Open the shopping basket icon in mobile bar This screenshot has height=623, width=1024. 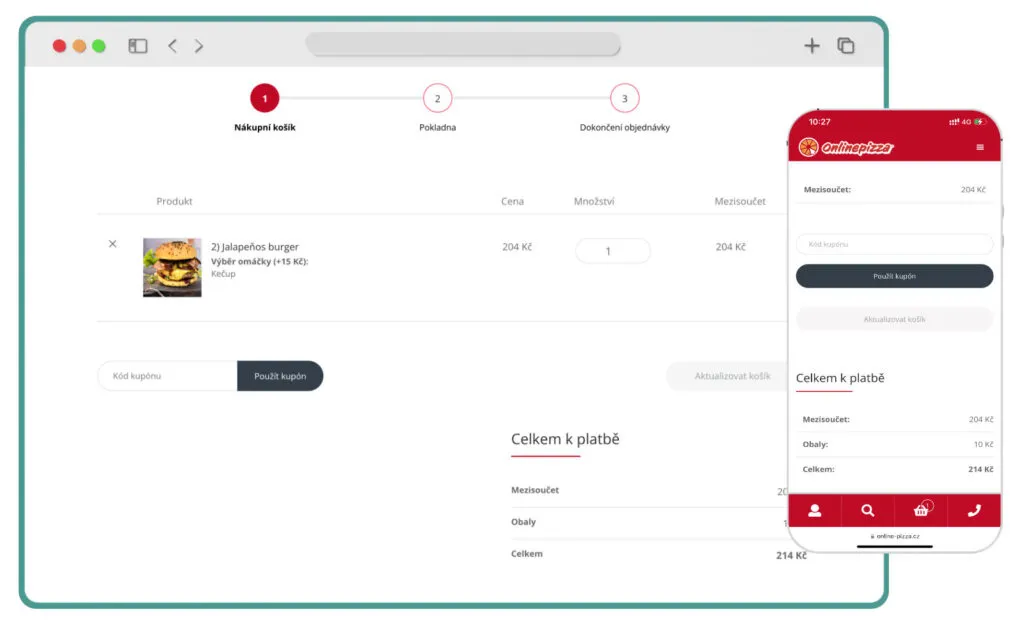[x=921, y=510]
